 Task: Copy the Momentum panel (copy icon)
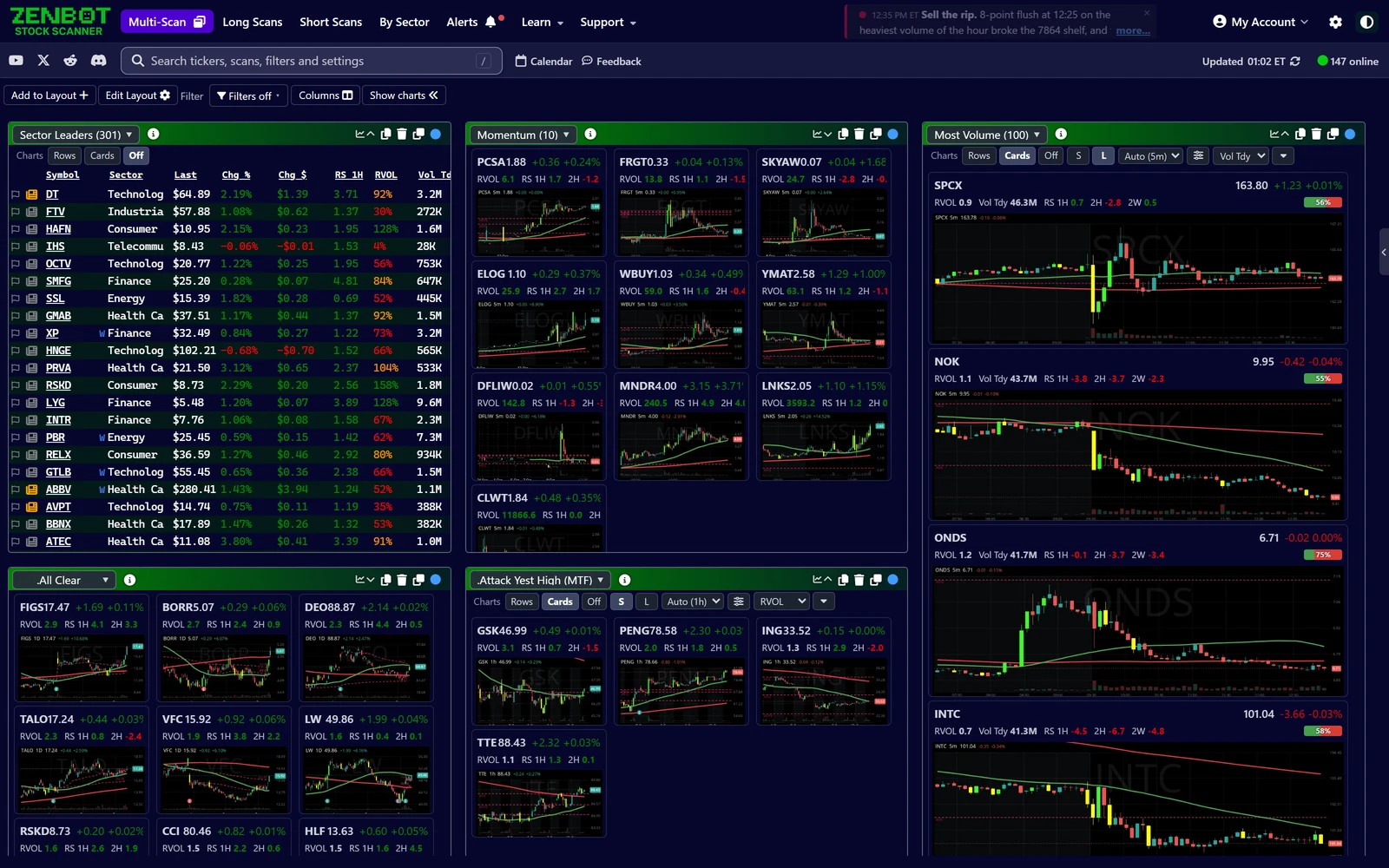(x=843, y=134)
